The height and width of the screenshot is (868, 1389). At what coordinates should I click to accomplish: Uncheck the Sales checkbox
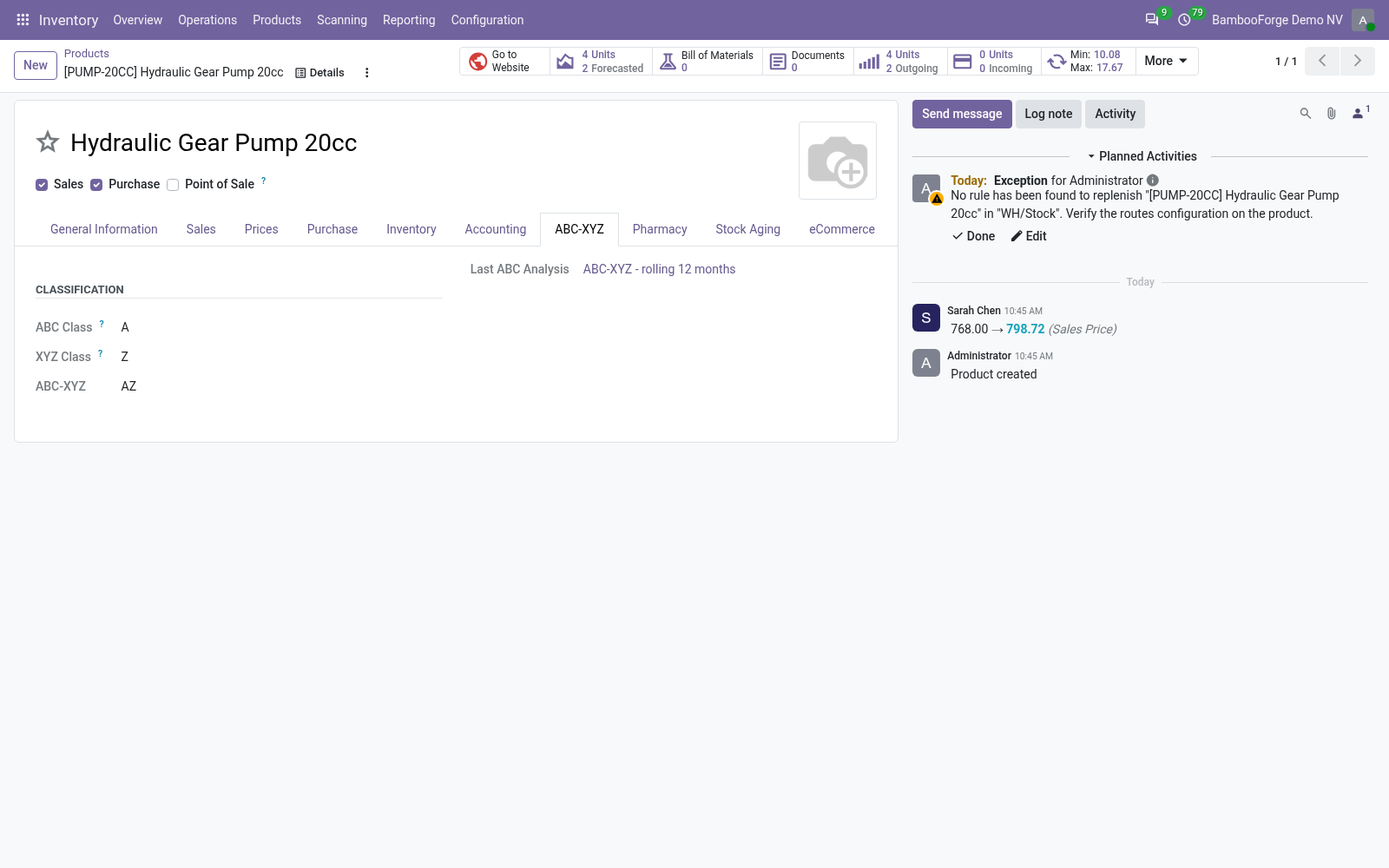[42, 185]
